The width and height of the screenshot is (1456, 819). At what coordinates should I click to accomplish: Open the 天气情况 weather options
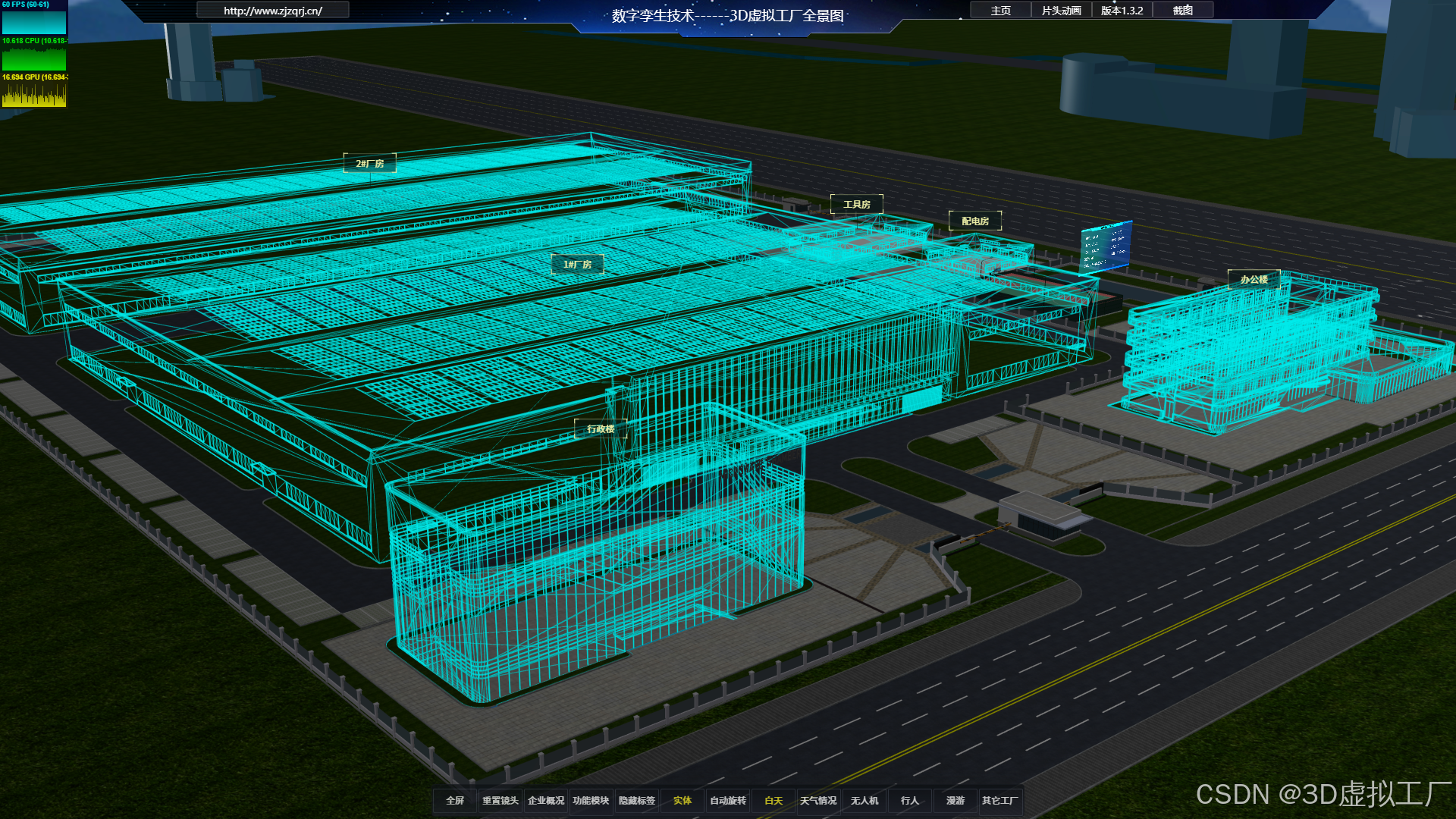tap(818, 801)
